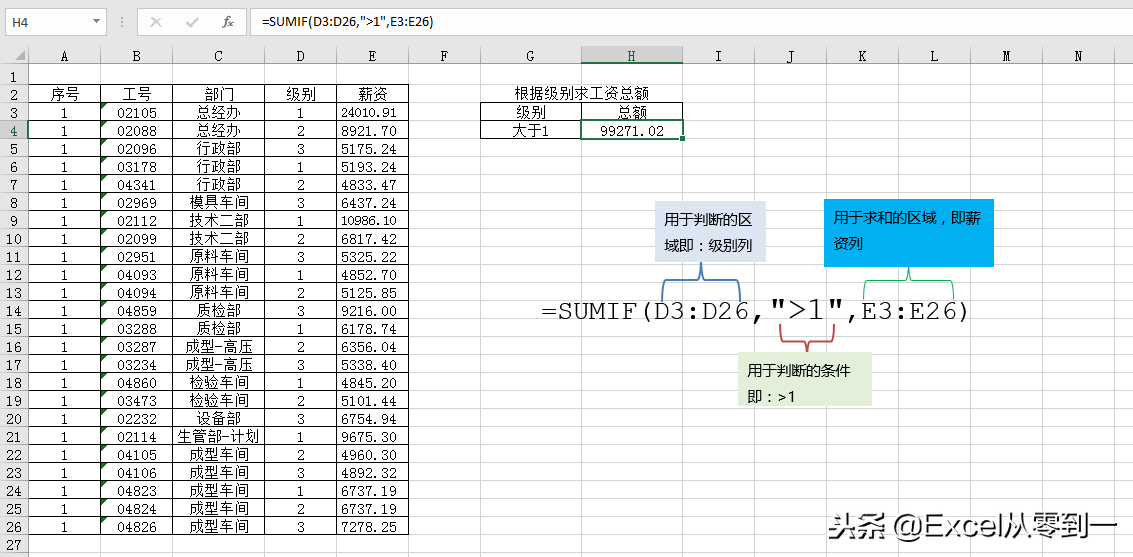Click cell with 工号 02105
1133x557 pixels.
pos(137,112)
